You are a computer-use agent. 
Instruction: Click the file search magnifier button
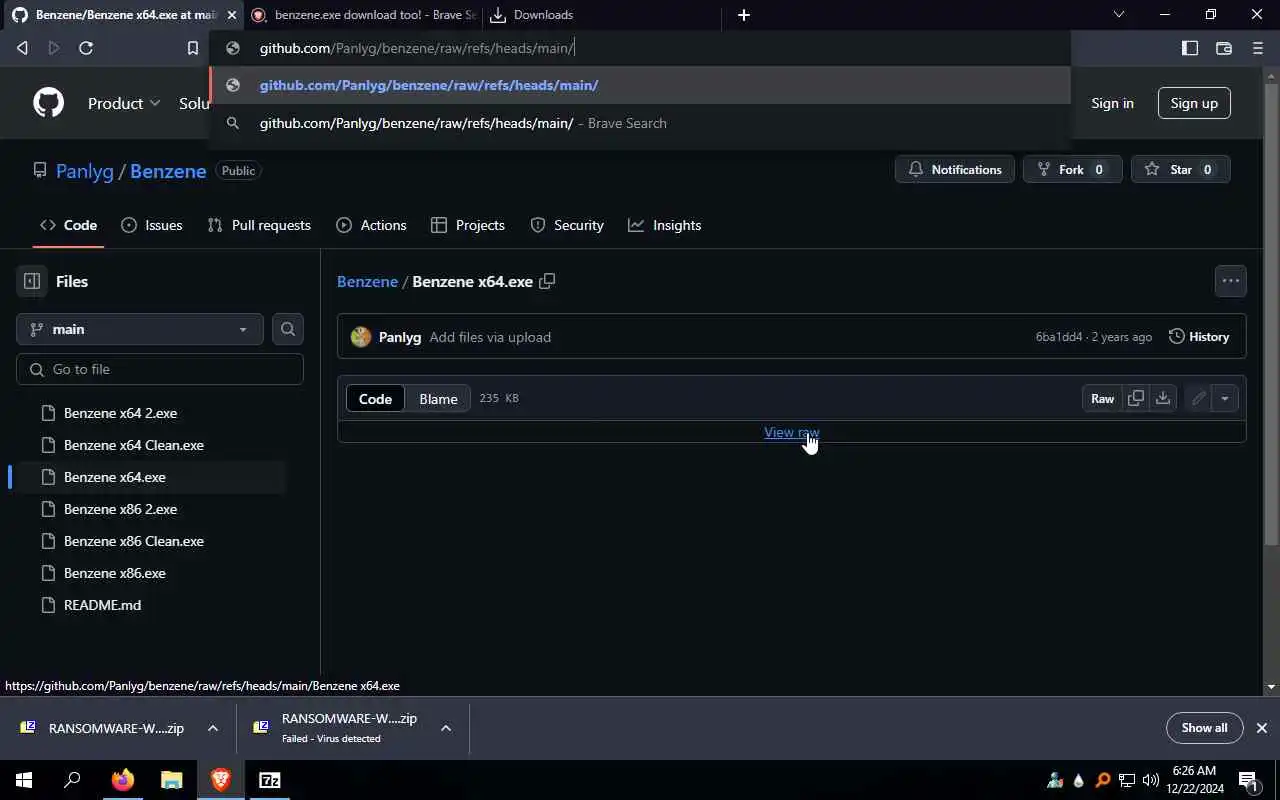(x=288, y=329)
